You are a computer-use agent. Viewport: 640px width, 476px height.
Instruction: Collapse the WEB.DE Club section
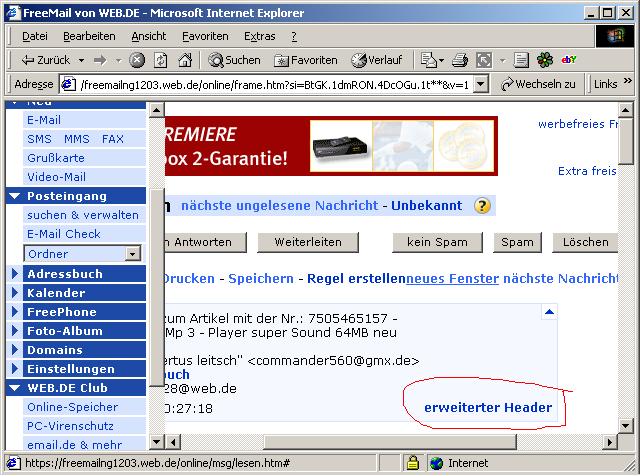coord(15,388)
